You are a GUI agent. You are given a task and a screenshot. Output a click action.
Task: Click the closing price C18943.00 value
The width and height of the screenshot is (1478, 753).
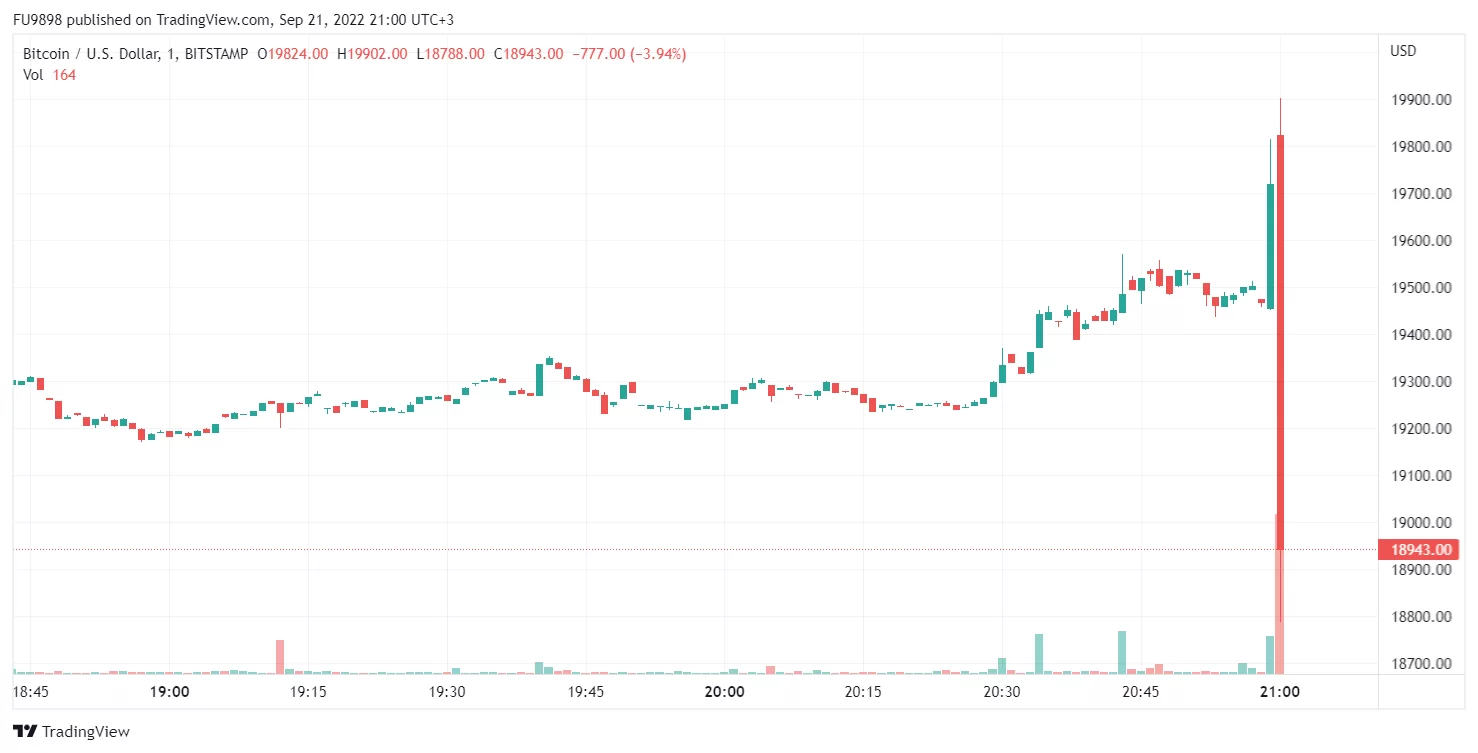click(x=528, y=54)
